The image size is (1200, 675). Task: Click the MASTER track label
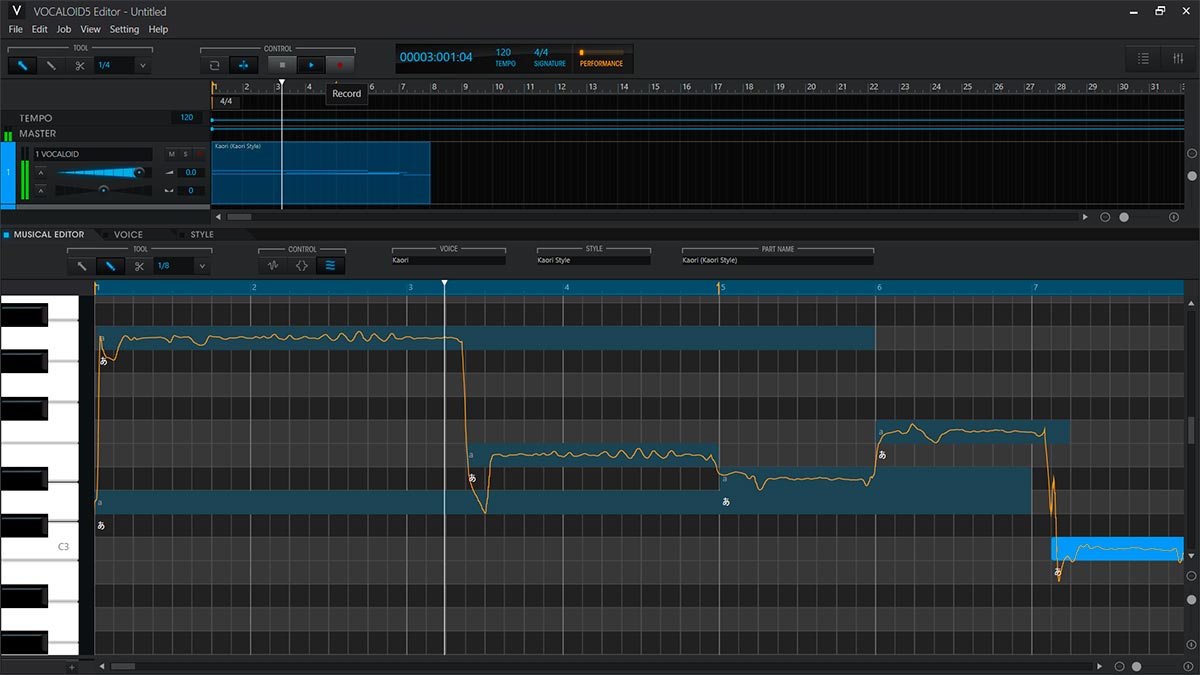[38, 133]
